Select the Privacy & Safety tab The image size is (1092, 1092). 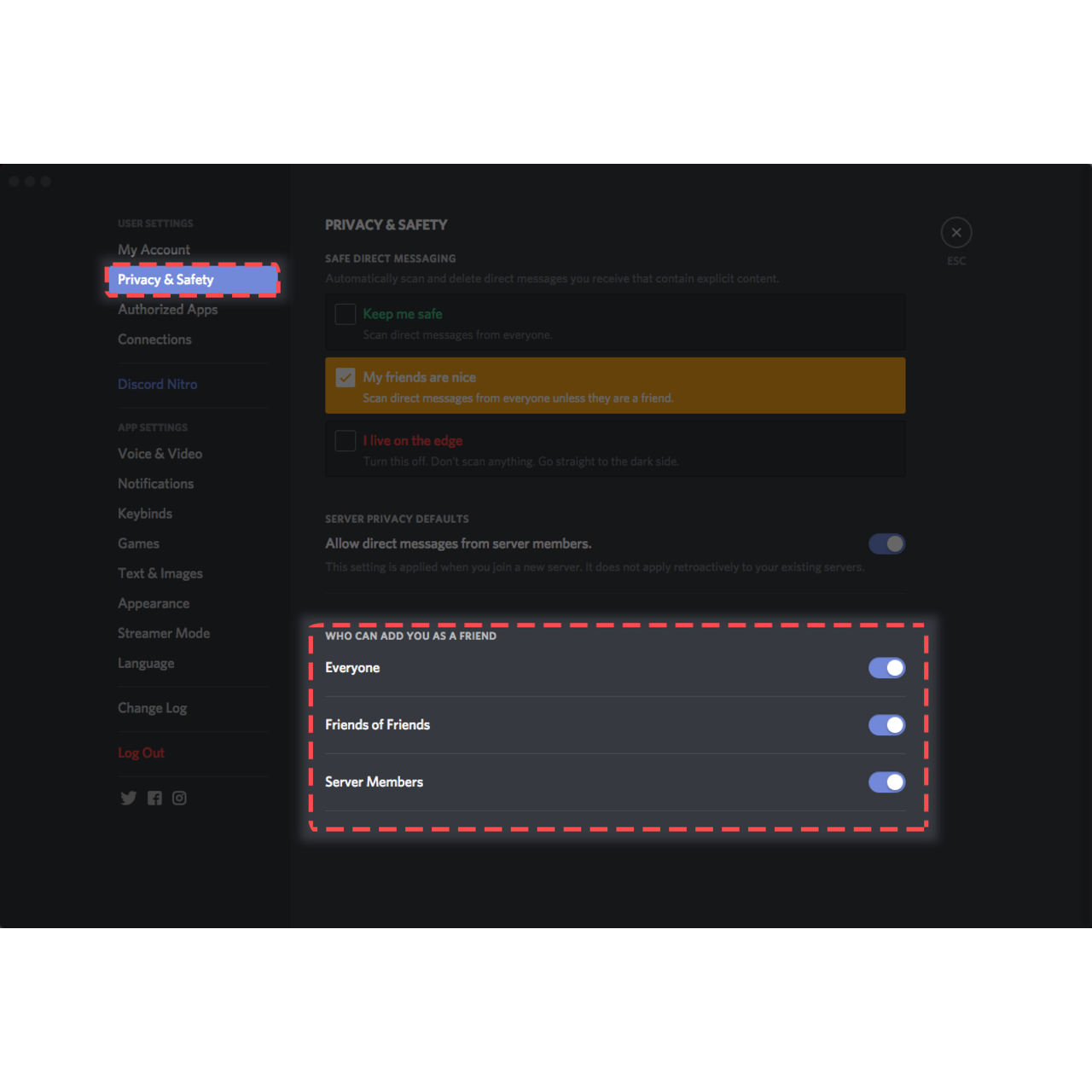166,279
